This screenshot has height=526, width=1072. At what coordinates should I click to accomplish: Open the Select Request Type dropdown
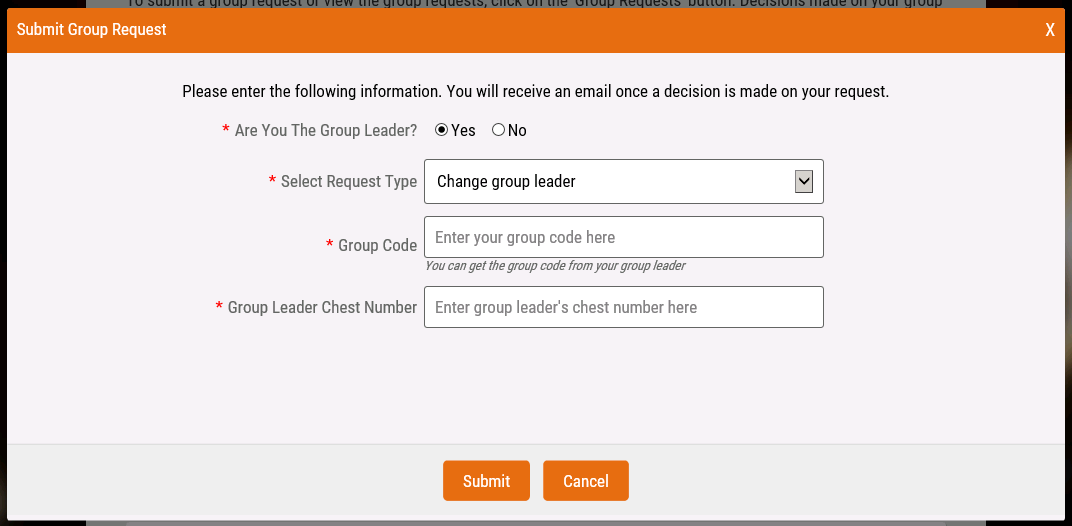[624, 181]
